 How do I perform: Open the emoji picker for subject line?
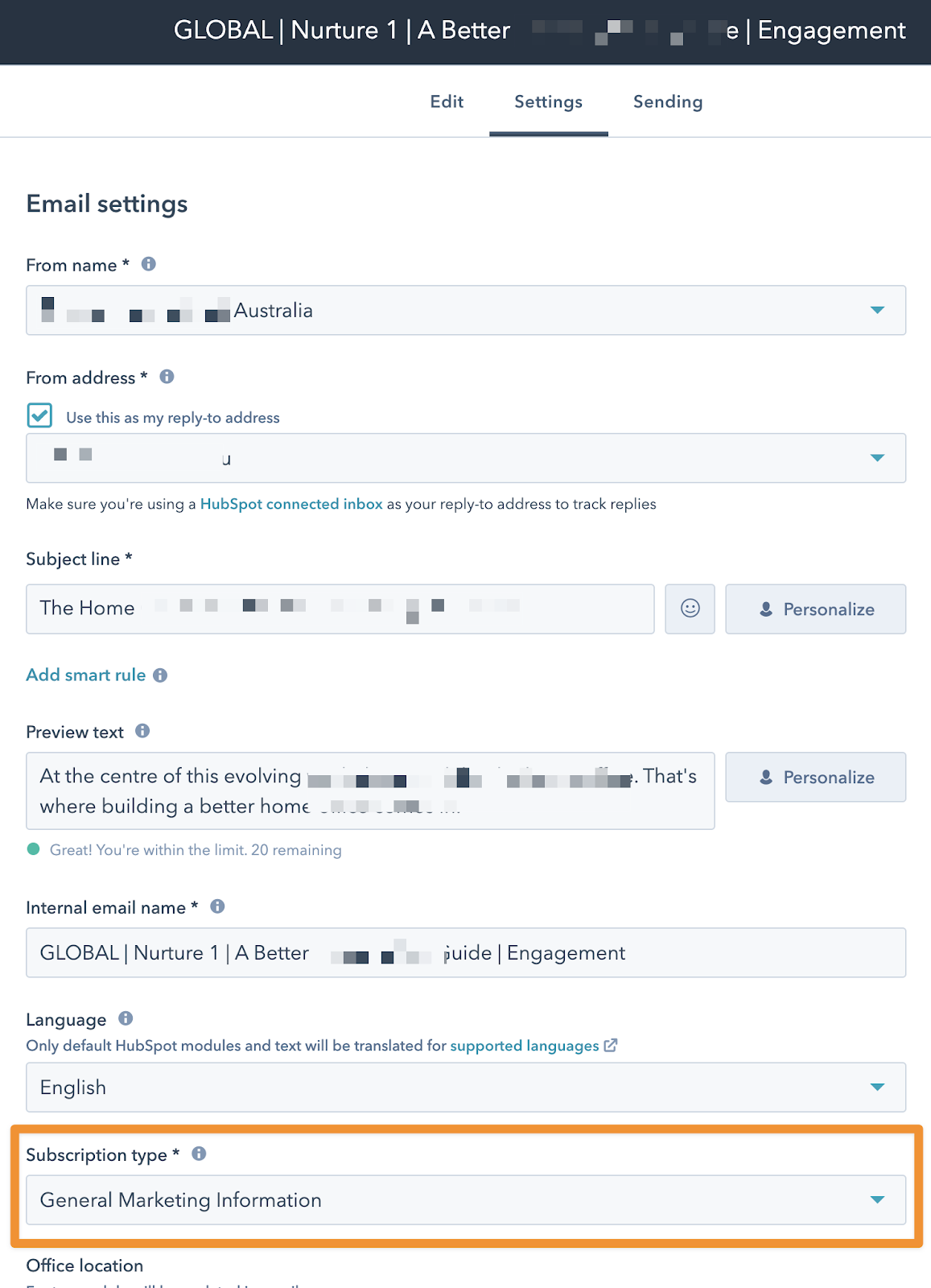click(690, 609)
